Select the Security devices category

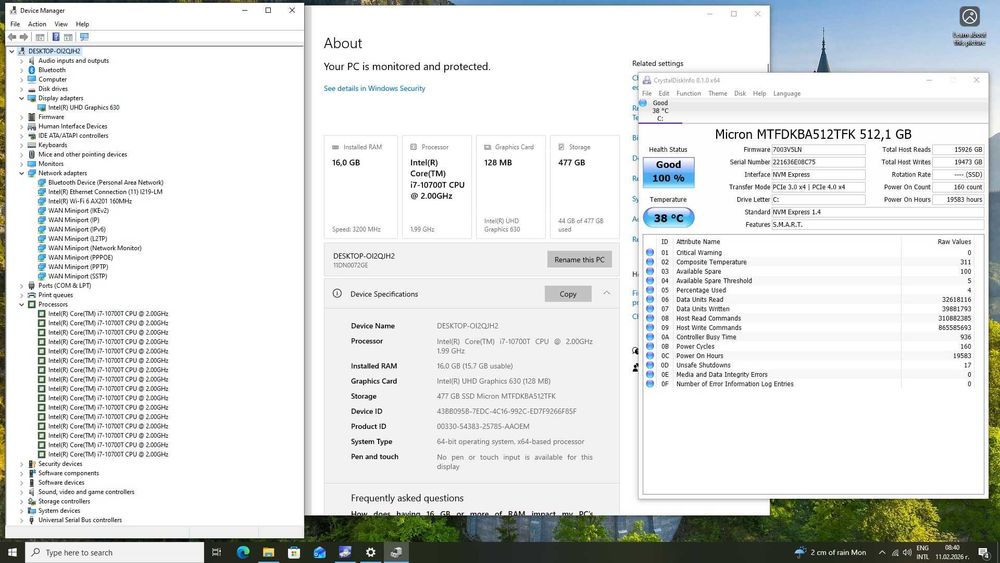[60, 464]
